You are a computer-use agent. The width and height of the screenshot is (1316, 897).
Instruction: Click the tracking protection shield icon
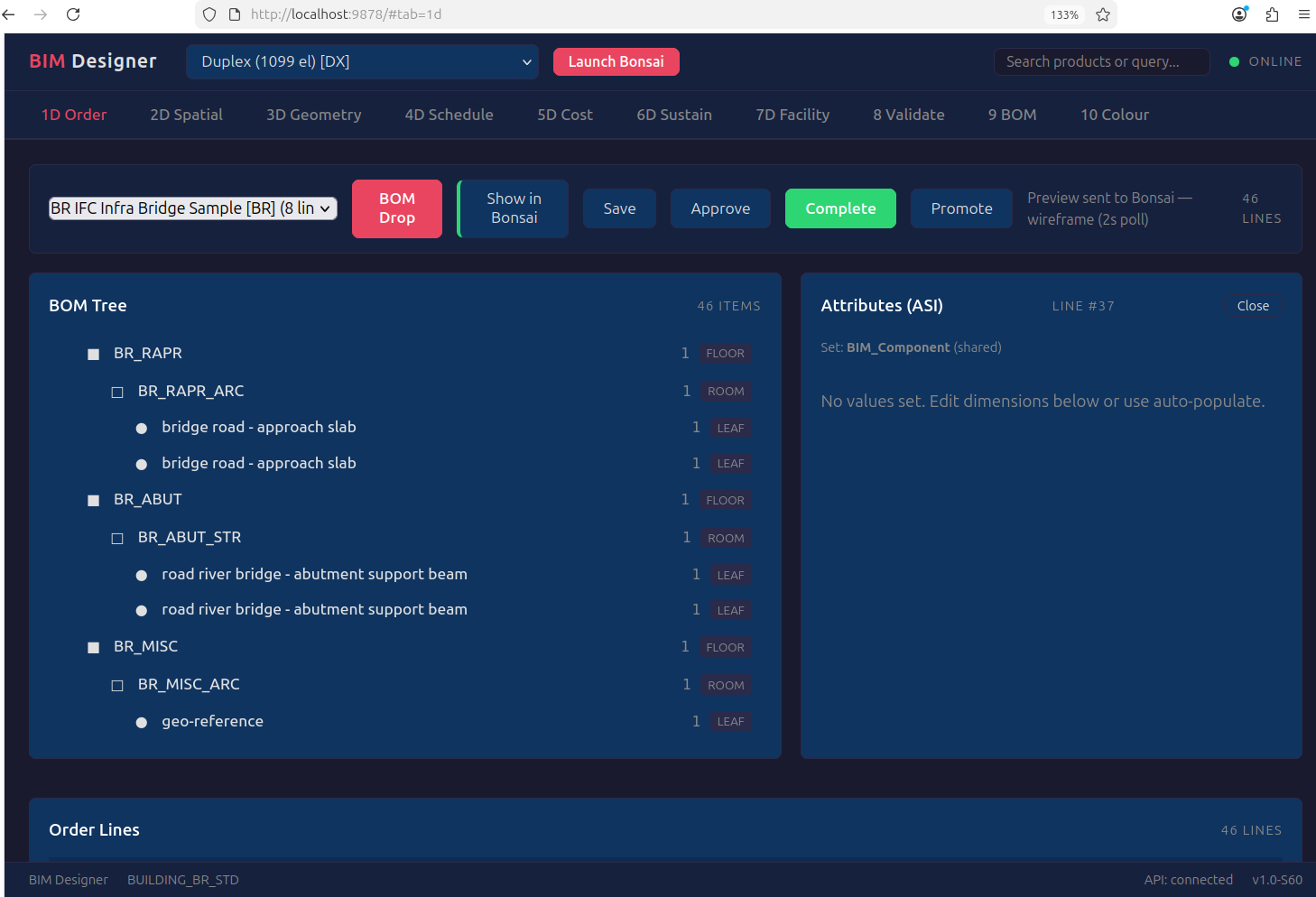pyautogui.click(x=209, y=14)
